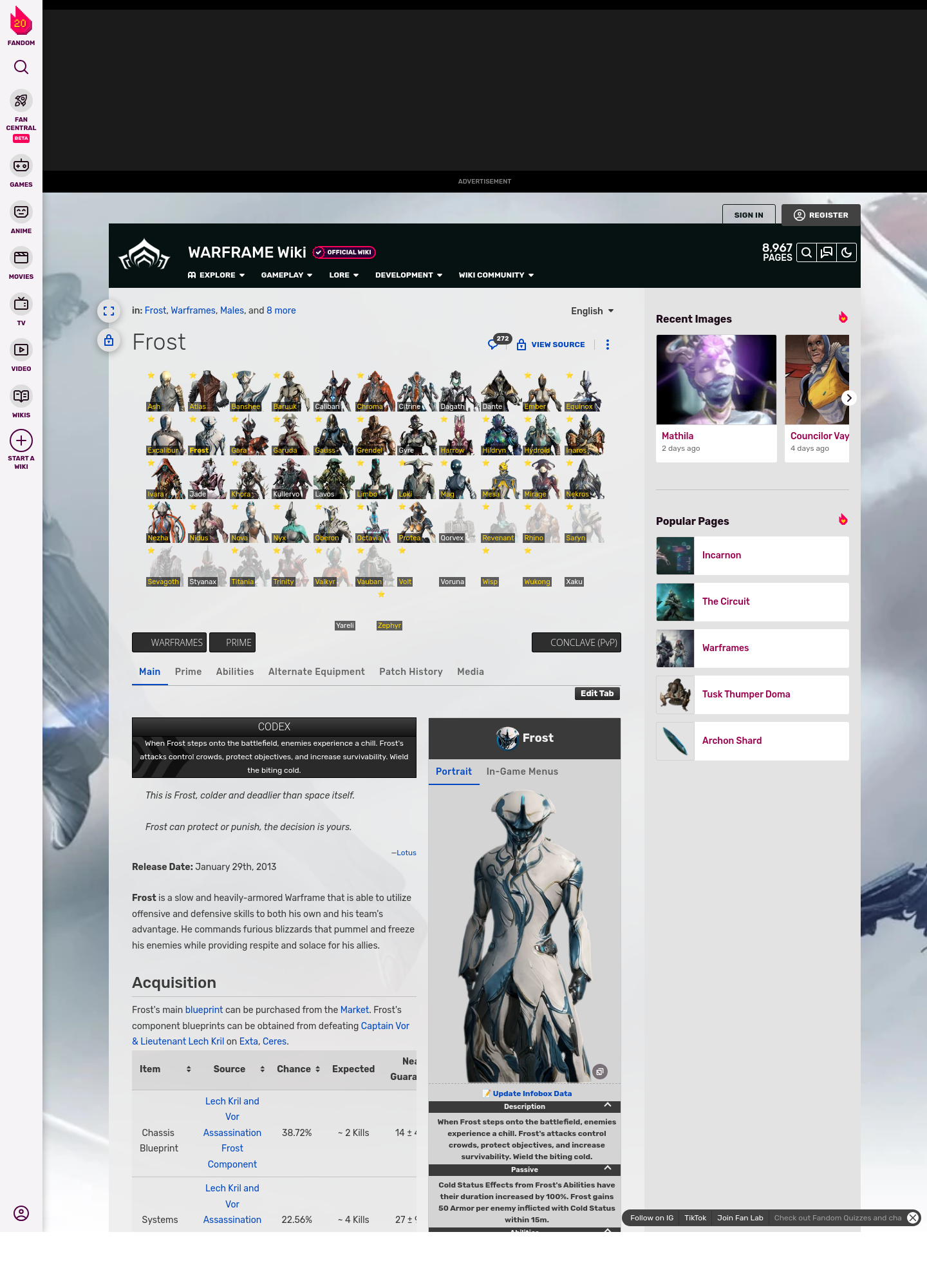Click the Edit Tab button

597,694
